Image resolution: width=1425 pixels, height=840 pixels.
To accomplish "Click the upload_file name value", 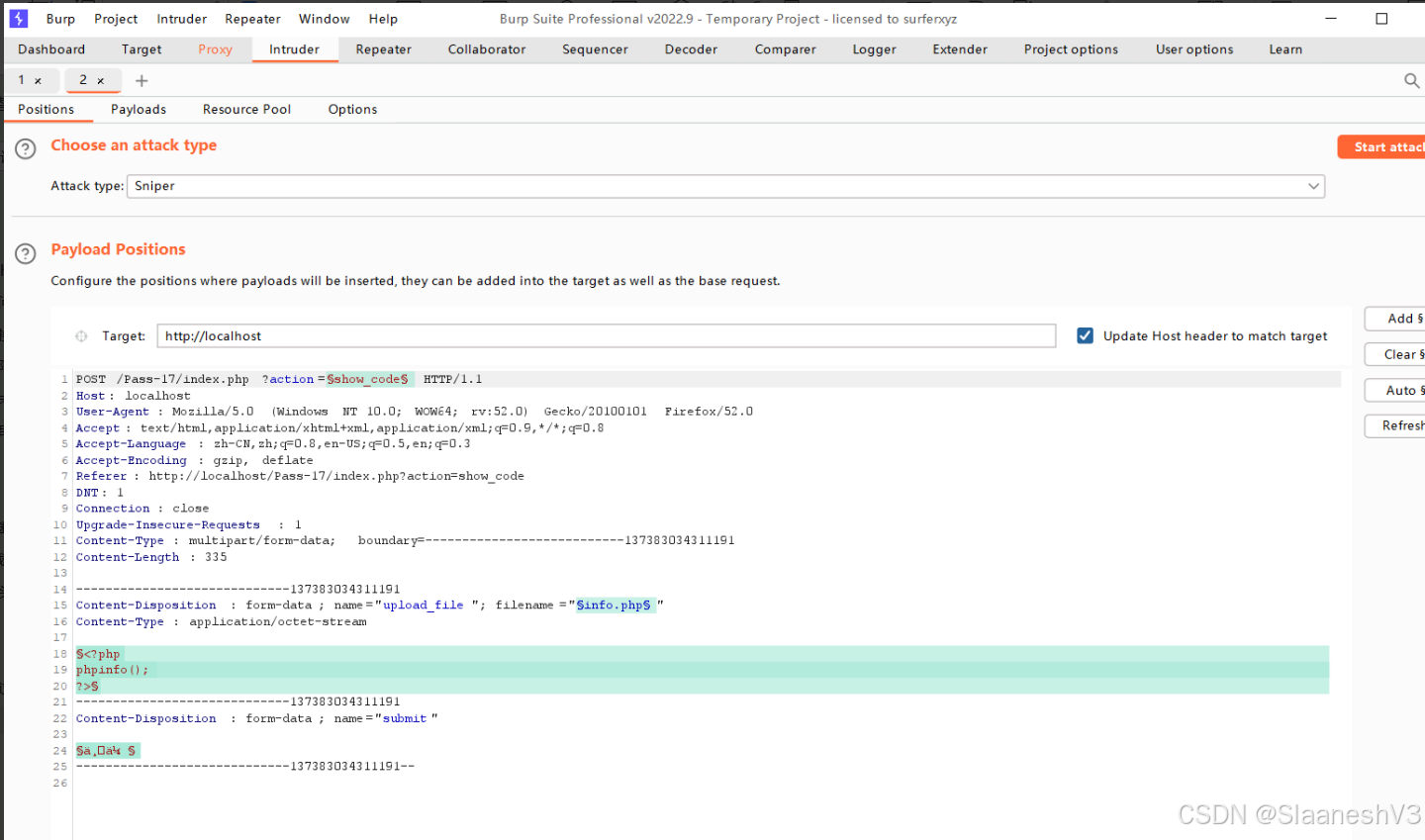I will [424, 606].
